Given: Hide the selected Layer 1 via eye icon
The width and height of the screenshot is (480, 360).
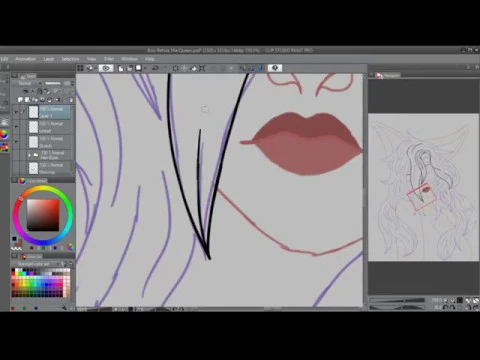Looking at the screenshot, I should tap(16, 112).
